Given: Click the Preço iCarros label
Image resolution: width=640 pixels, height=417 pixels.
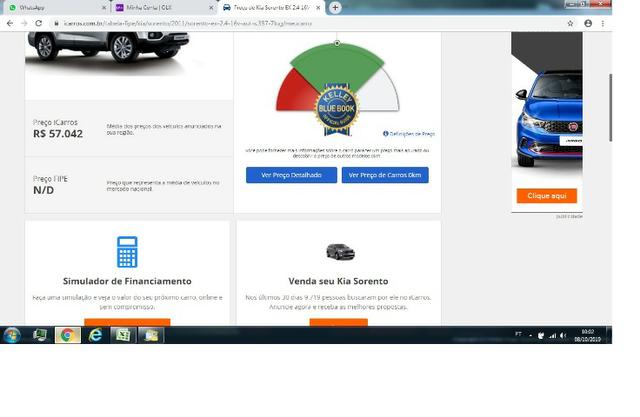Looking at the screenshot, I should tap(55, 122).
